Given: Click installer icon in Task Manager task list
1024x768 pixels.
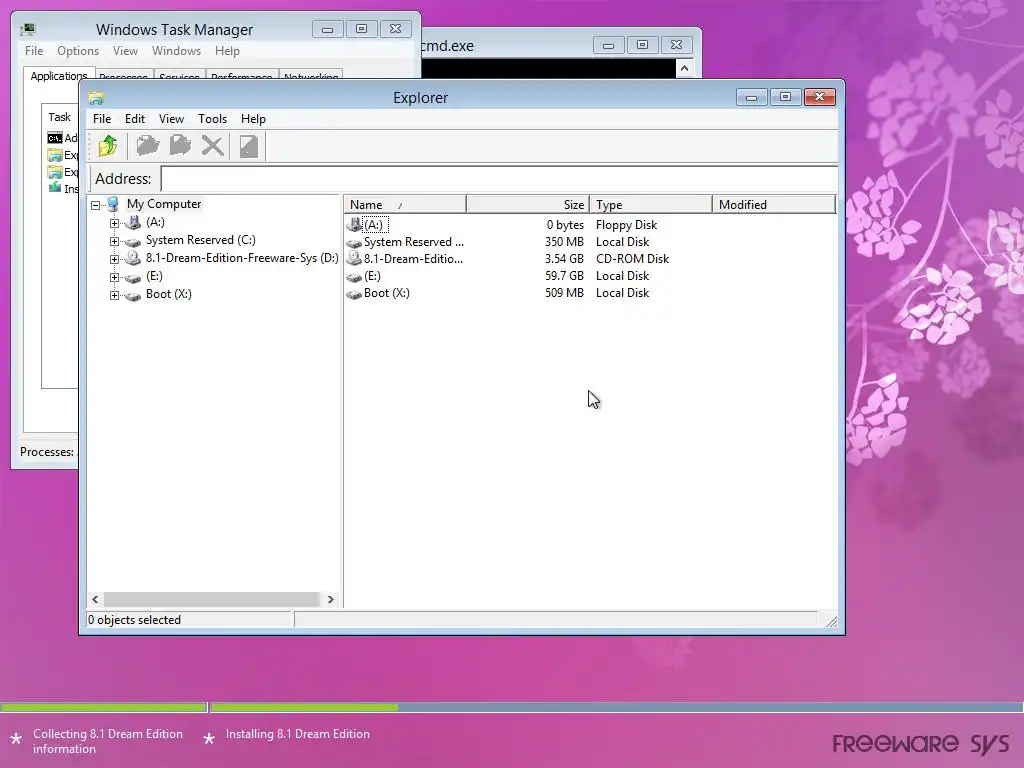Looking at the screenshot, I should pyautogui.click(x=55, y=188).
